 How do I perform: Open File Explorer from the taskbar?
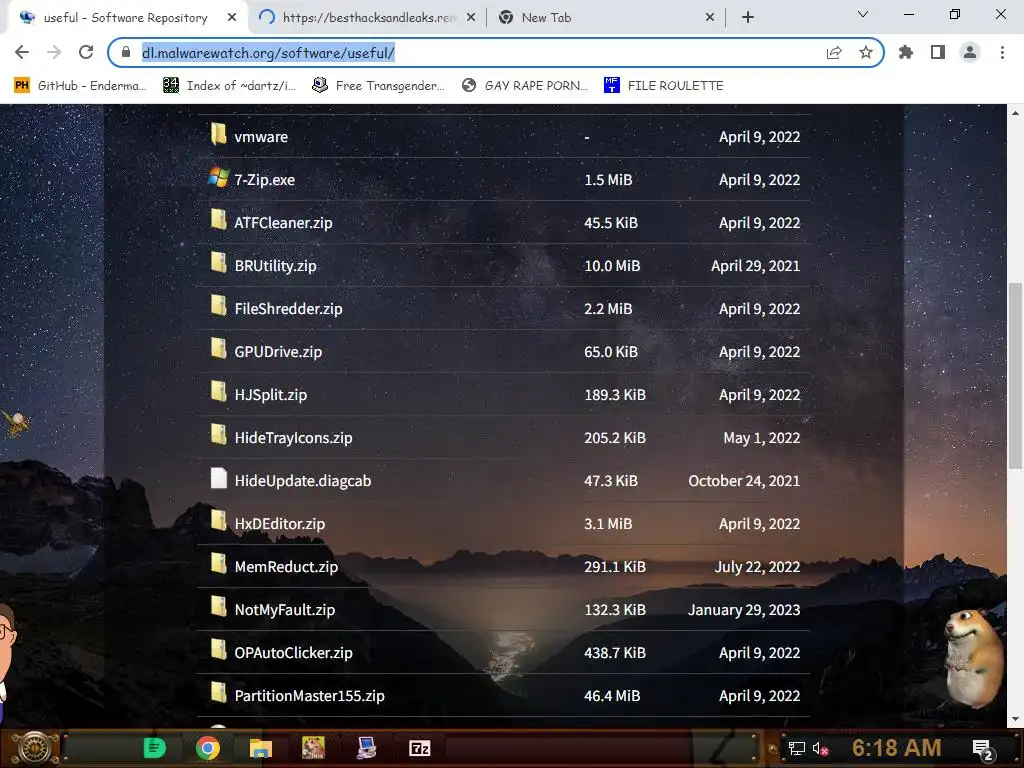coord(261,748)
